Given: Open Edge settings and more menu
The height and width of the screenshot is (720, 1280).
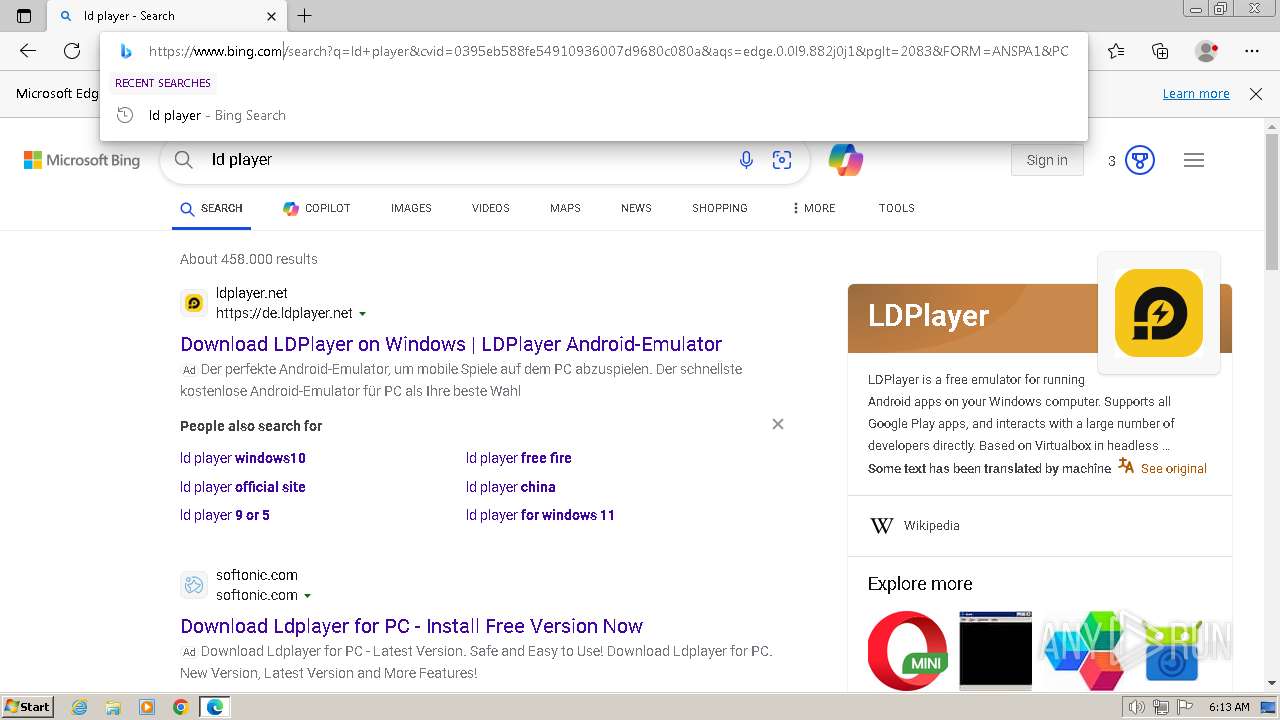Looking at the screenshot, I should pyautogui.click(x=1252, y=51).
